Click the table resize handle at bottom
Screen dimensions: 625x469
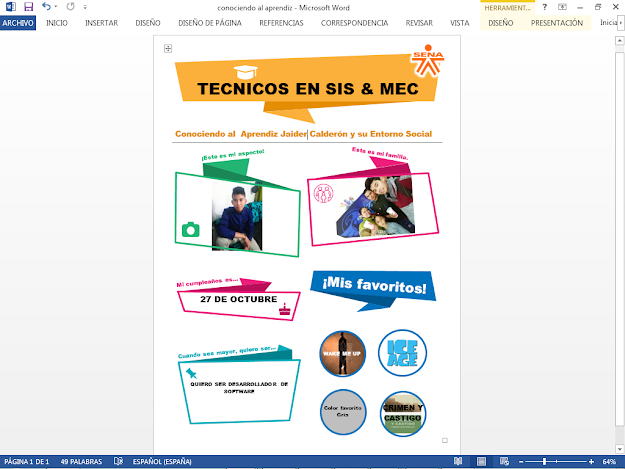pos(445,440)
